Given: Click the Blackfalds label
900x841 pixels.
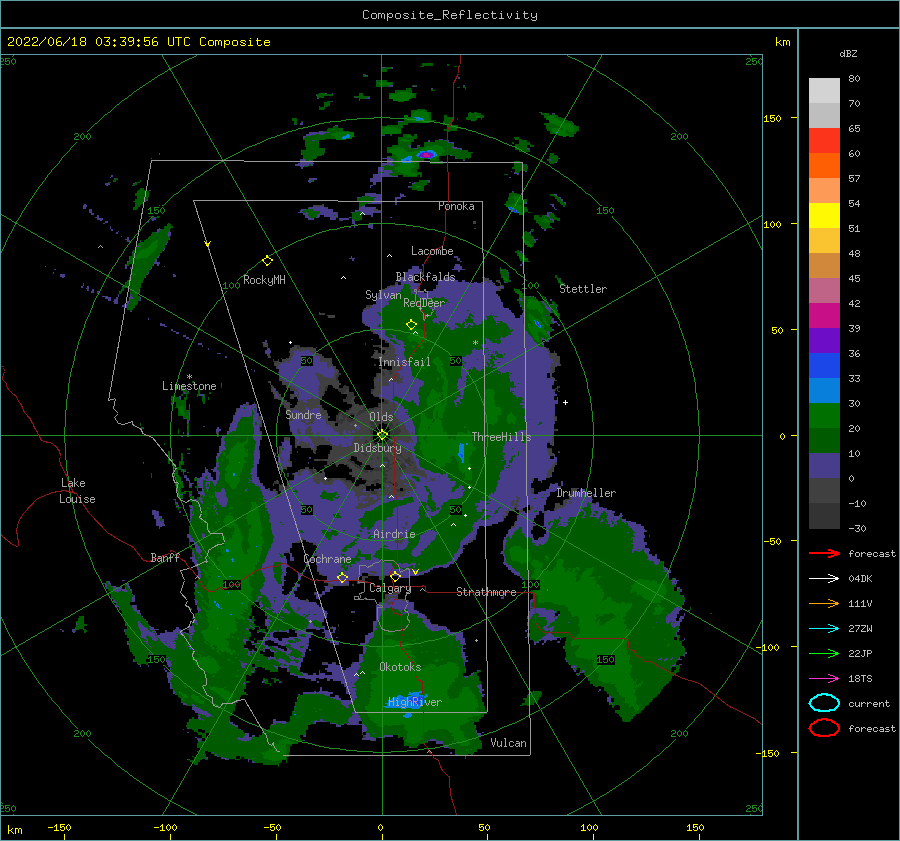Looking at the screenshot, I should point(425,277).
